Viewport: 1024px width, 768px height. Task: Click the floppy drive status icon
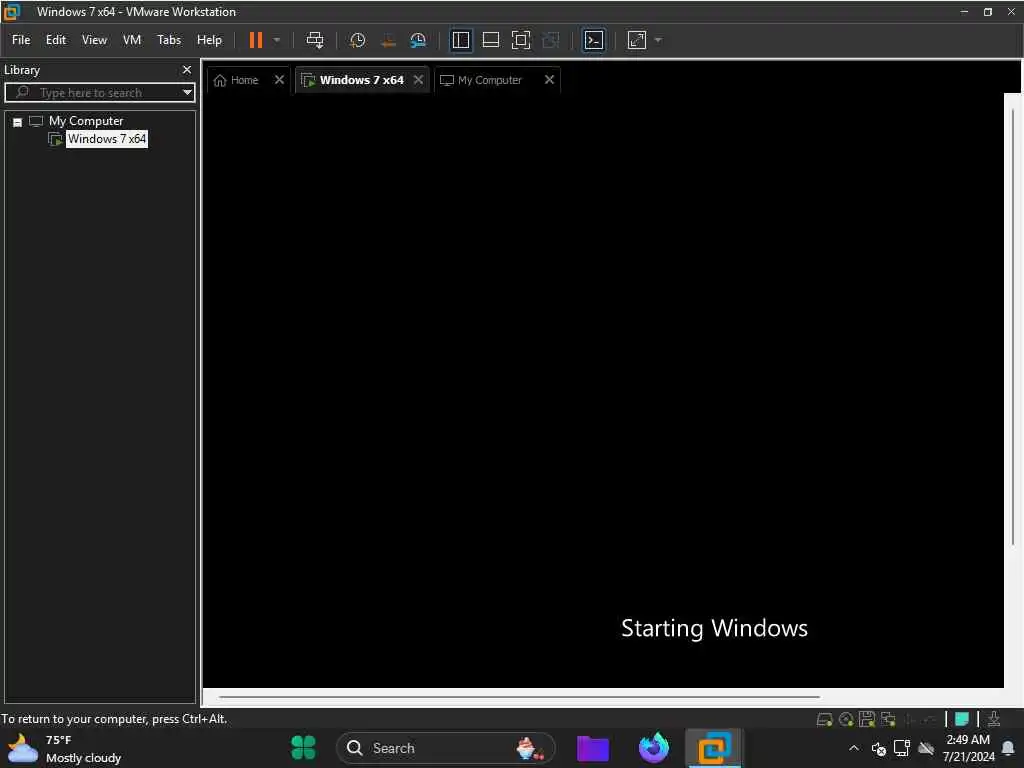pyautogui.click(x=867, y=720)
